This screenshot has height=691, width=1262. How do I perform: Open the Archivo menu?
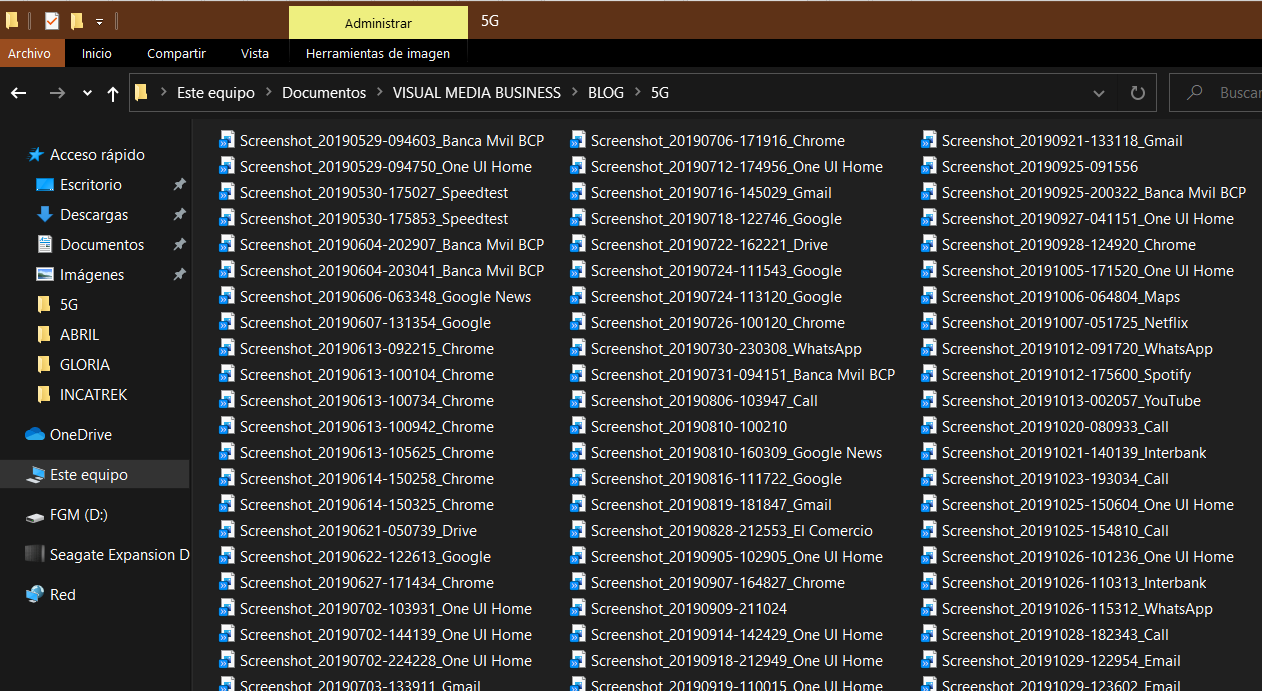click(x=29, y=54)
